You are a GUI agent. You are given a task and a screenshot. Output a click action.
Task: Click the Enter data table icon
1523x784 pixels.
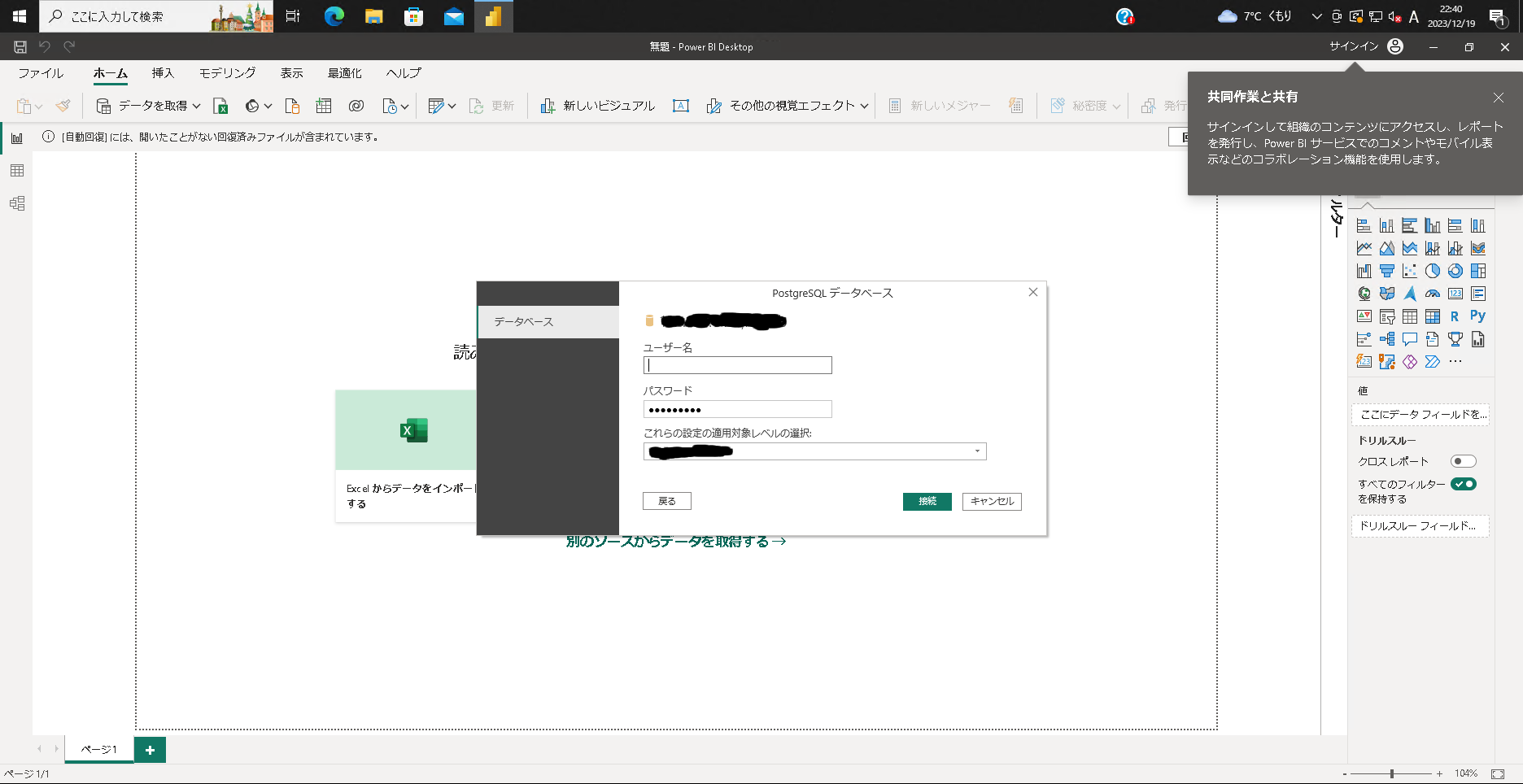point(324,106)
